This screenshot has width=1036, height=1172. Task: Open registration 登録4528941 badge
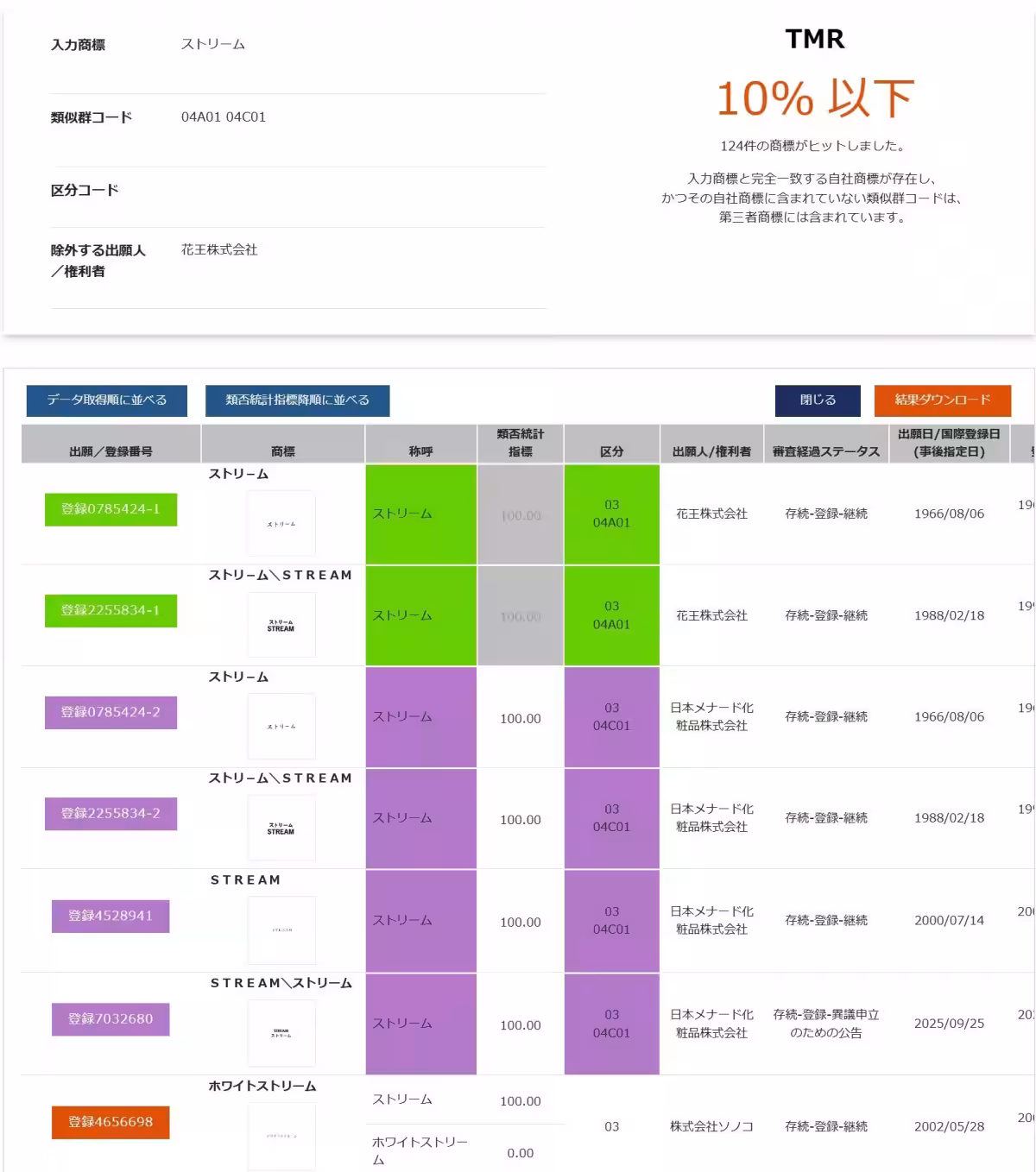click(111, 916)
